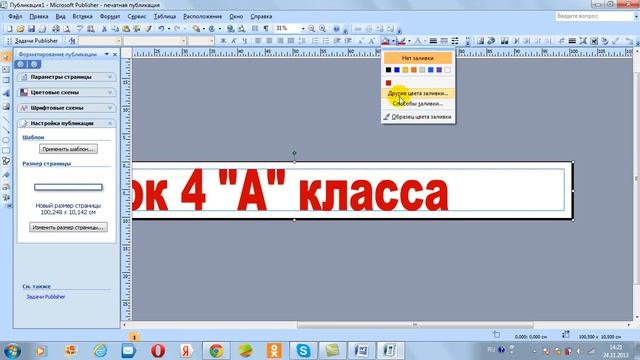Select the Picture Frame tool in the left toolbar
The height and width of the screenshot is (360, 640).
pyautogui.click(x=6, y=107)
